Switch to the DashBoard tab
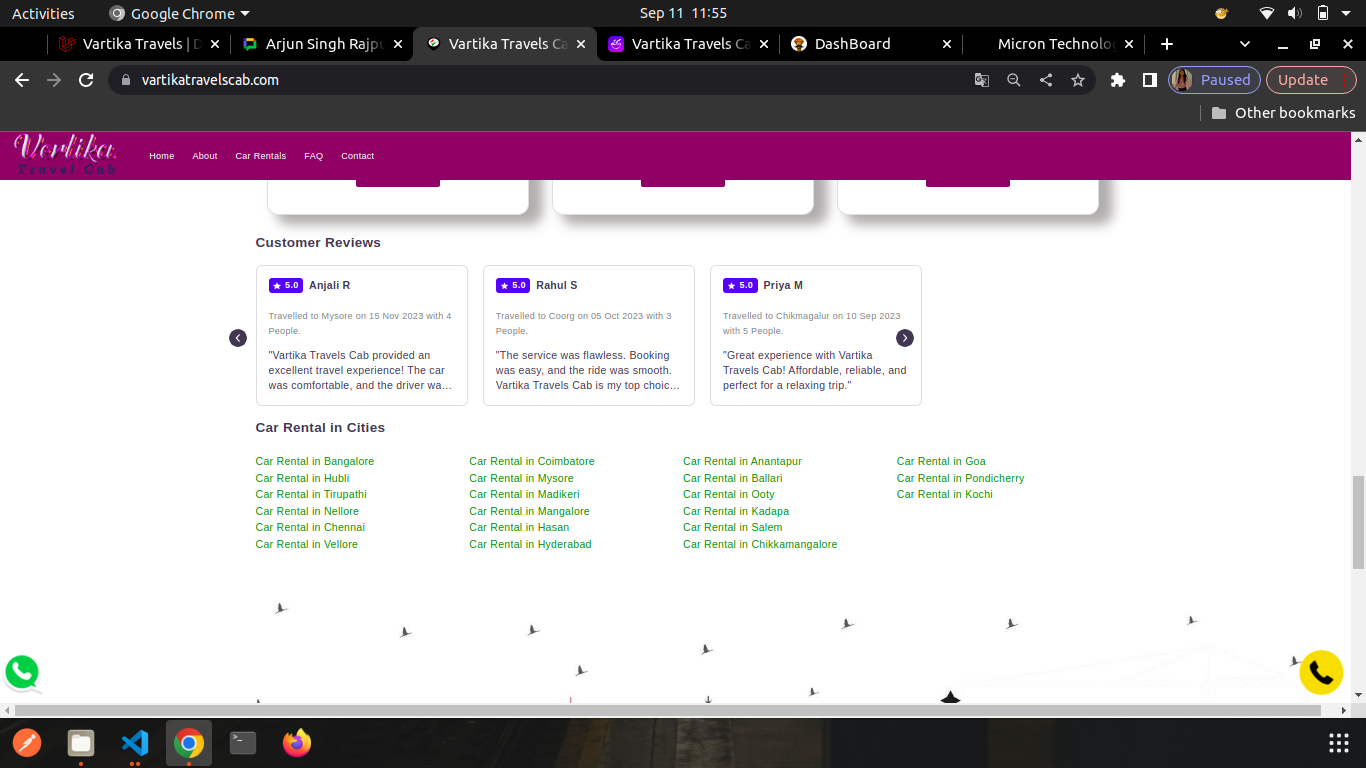The image size is (1366, 768). click(852, 44)
